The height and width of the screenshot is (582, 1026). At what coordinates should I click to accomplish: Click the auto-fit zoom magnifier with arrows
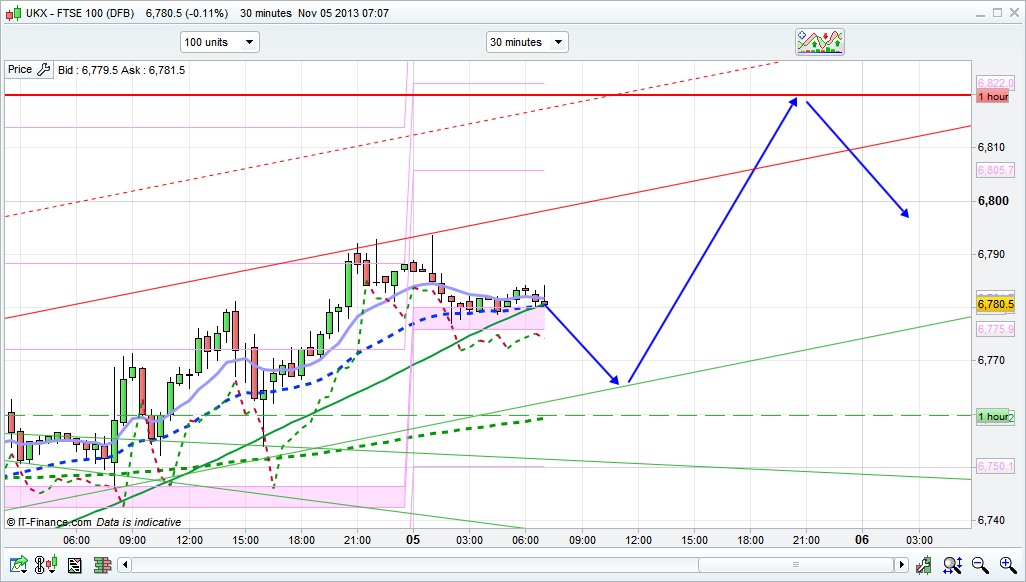[x=953, y=565]
